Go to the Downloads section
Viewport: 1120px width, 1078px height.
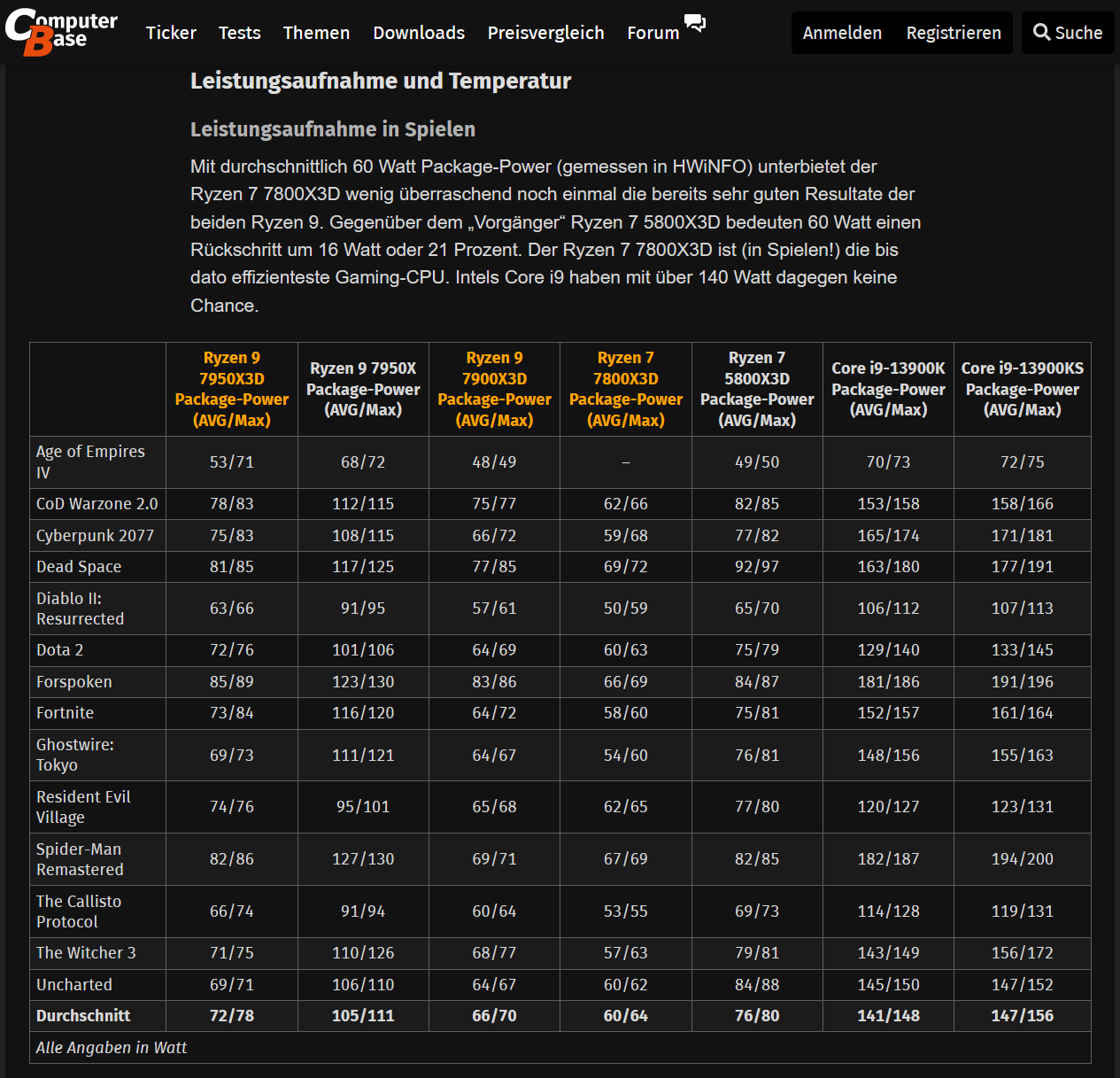(x=419, y=33)
